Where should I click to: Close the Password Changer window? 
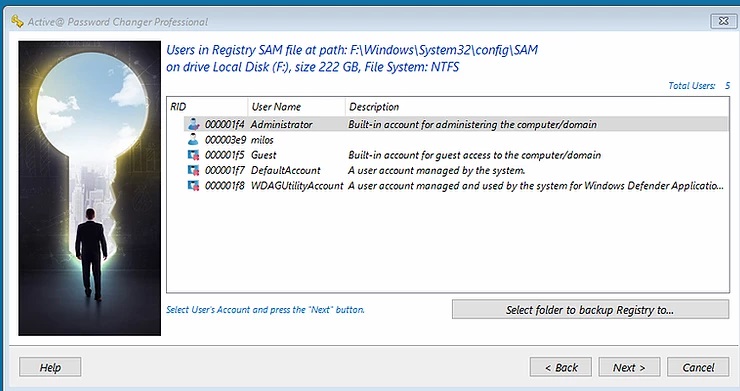click(x=723, y=21)
